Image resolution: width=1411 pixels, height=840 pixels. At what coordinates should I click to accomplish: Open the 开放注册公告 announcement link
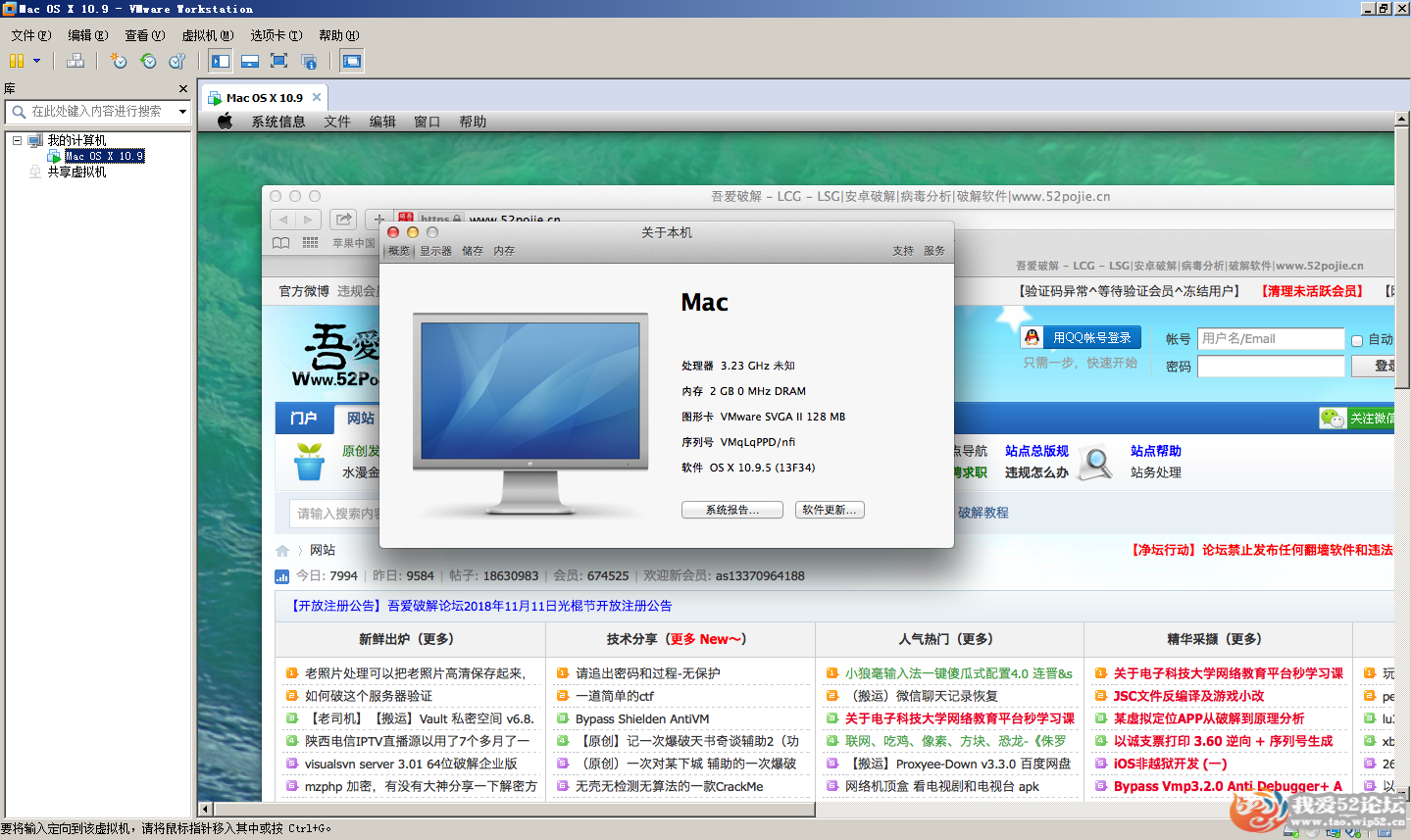pos(479,606)
